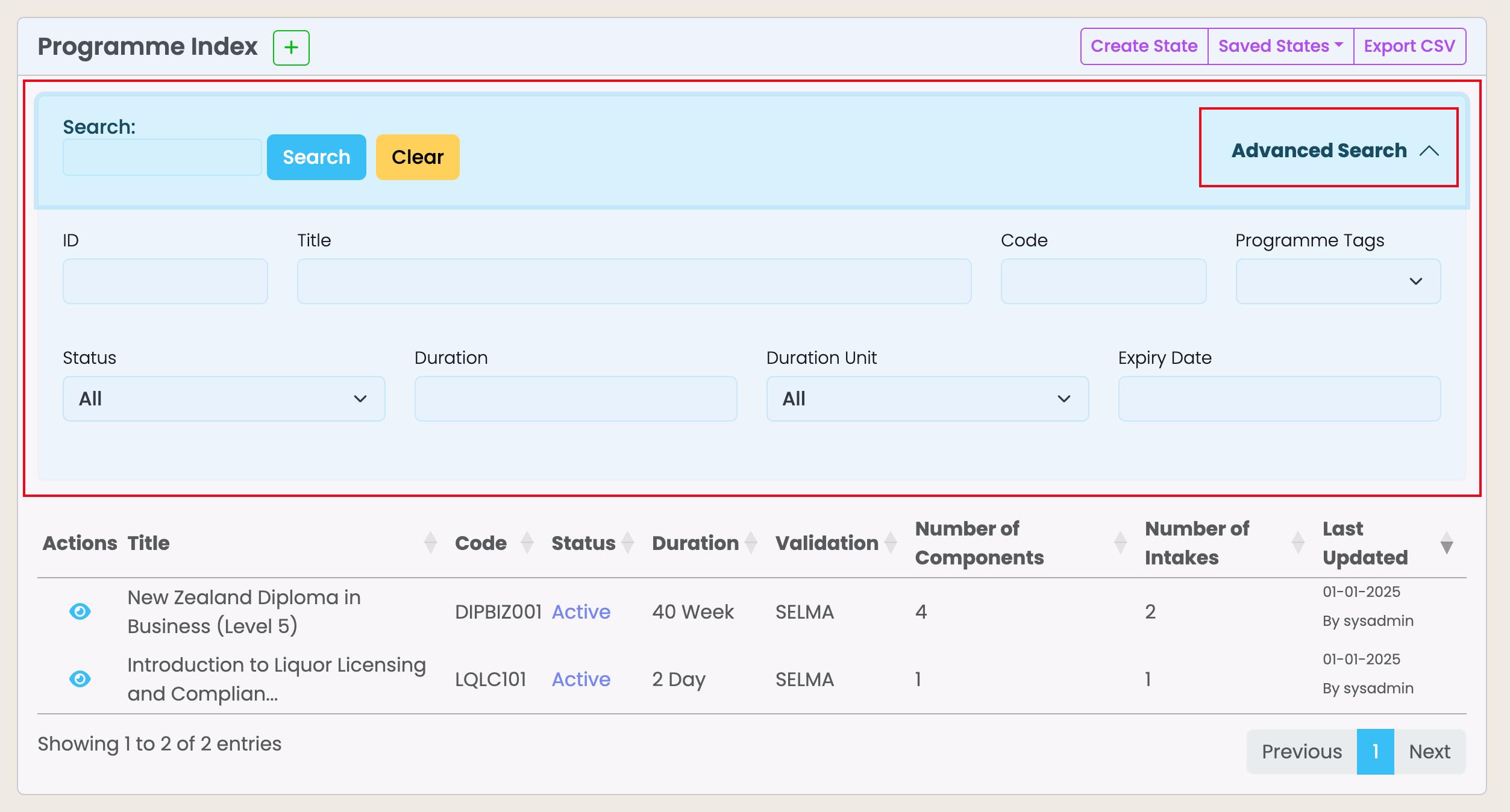Click Showing 1 to 2 of 2 entries
1510x812 pixels.
click(x=160, y=744)
